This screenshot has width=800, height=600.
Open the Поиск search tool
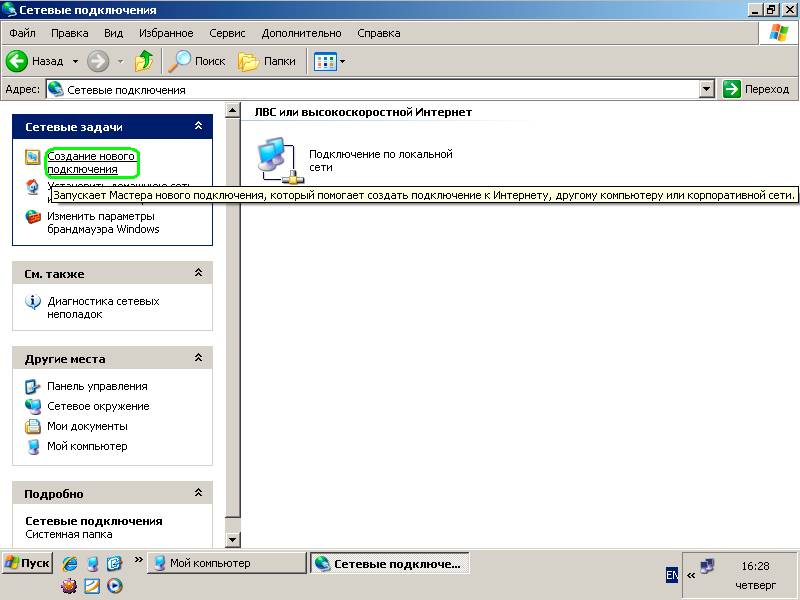click(x=197, y=61)
